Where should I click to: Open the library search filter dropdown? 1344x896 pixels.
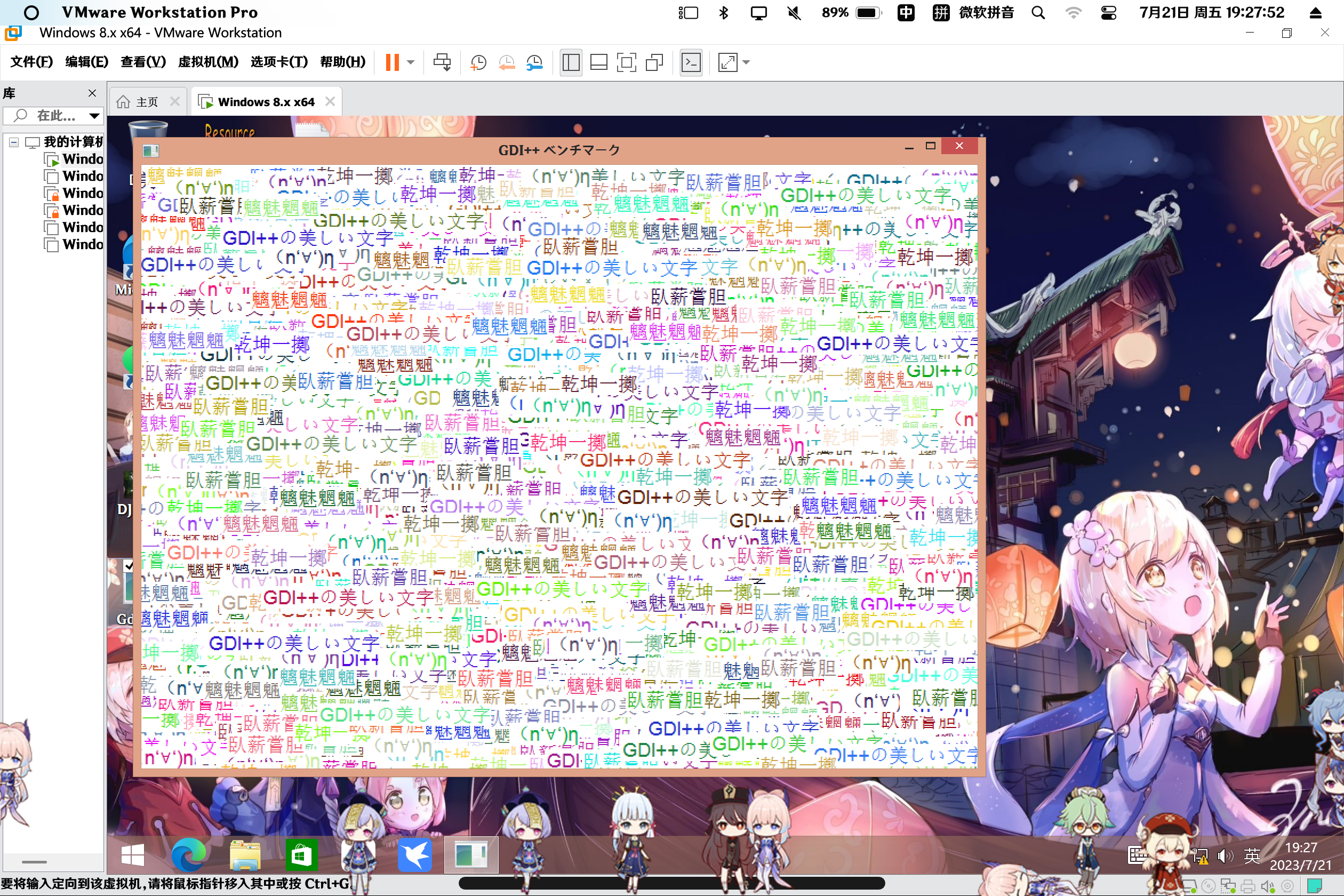[94, 116]
